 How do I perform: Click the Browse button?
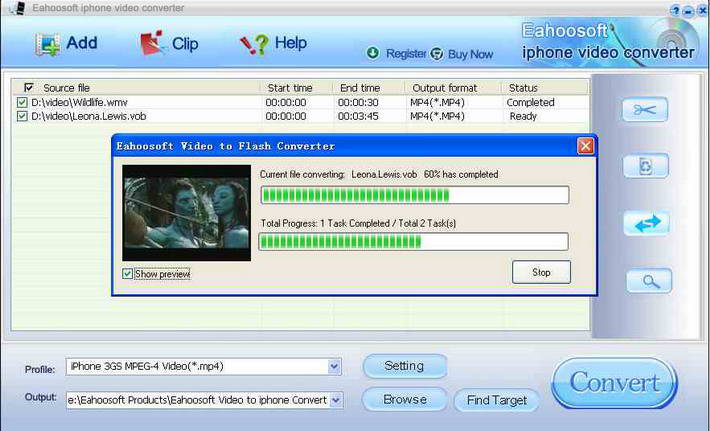[405, 399]
